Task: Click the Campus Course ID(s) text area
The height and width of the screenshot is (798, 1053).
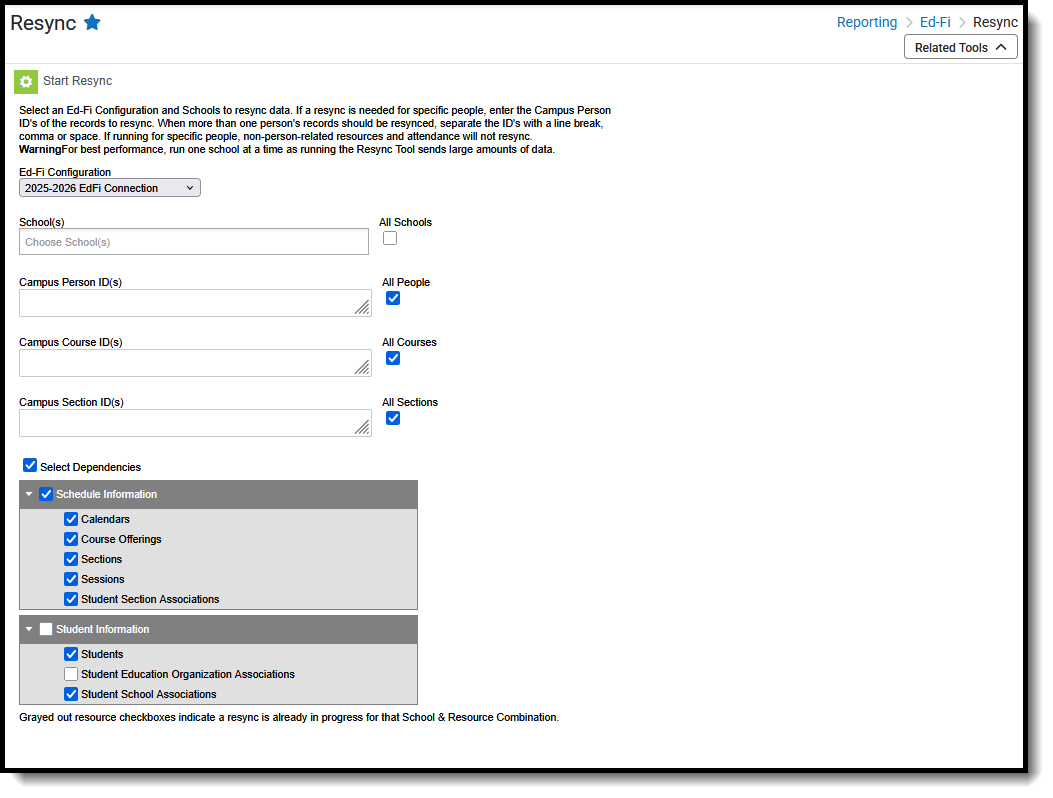Action: 195,363
